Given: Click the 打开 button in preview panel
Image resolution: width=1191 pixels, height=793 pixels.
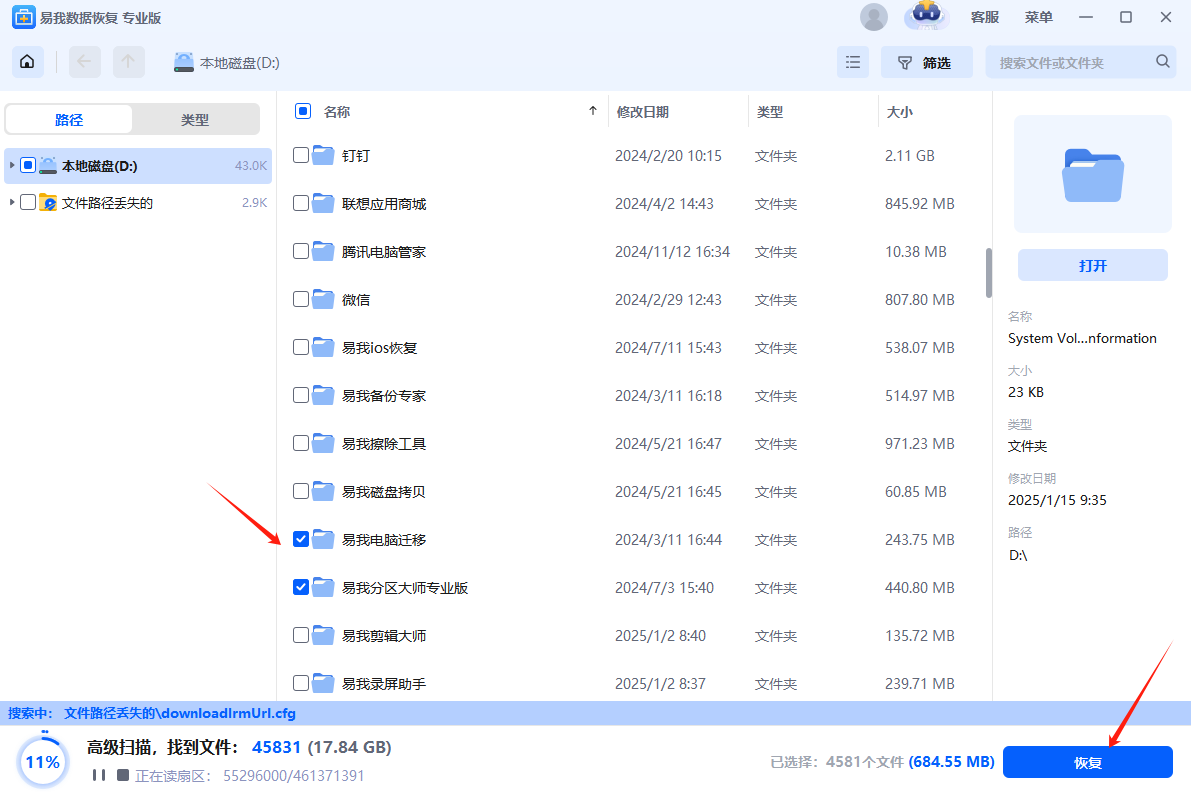Looking at the screenshot, I should 1092,265.
